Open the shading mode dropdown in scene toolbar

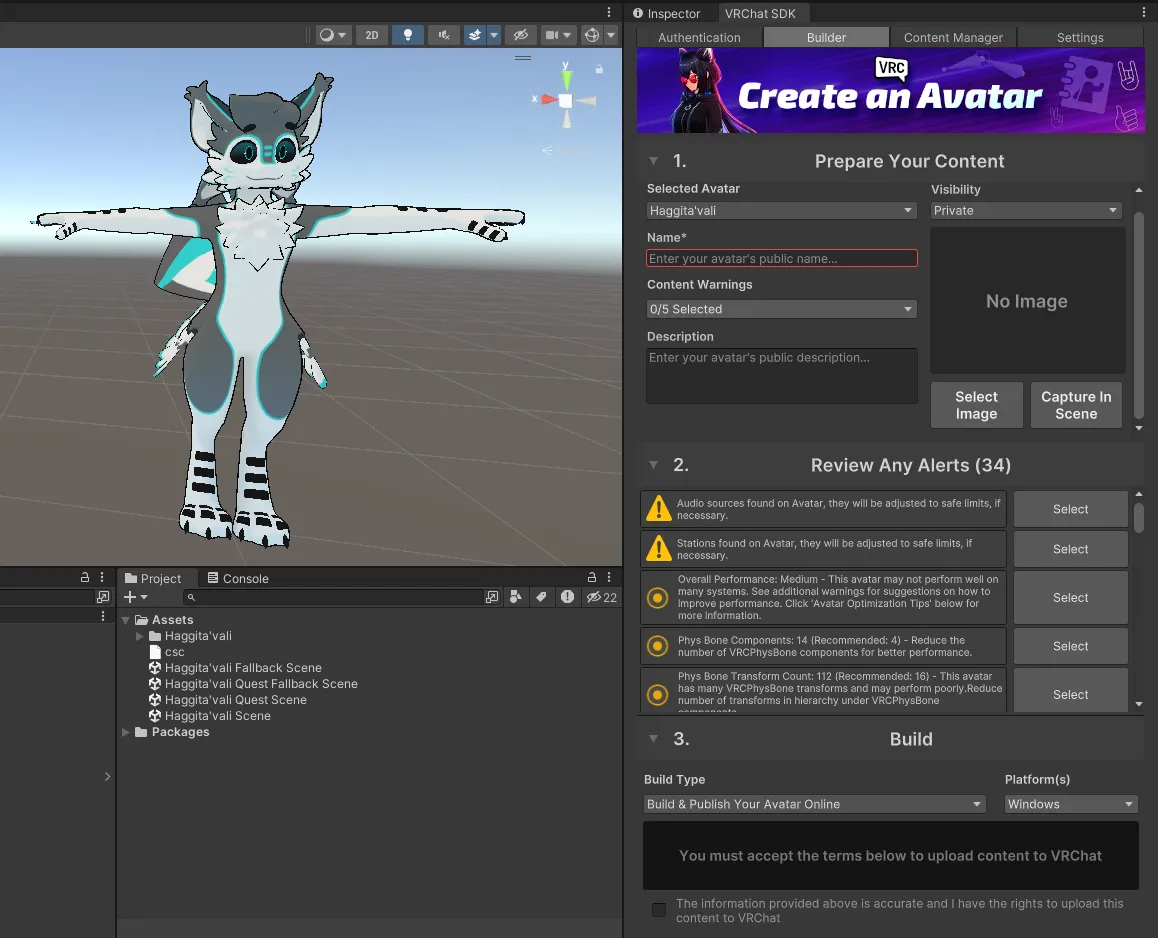tap(333, 35)
